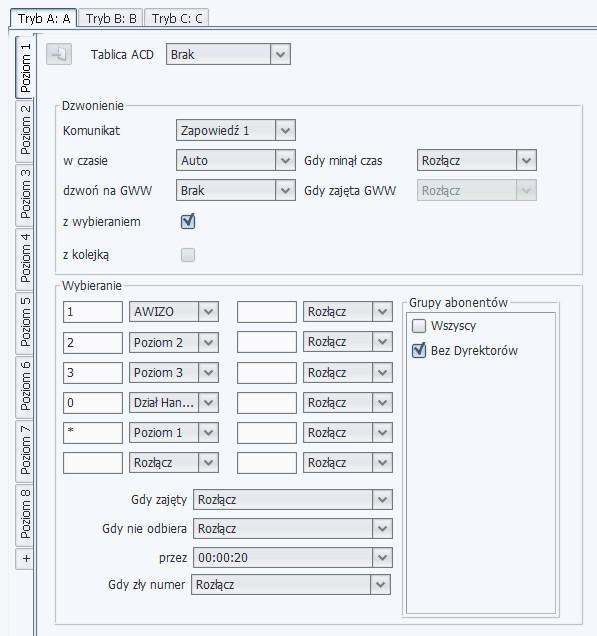Screen dimensions: 597x636
Task: Open the 'Gdy minął czas' dropdown
Action: 477,160
